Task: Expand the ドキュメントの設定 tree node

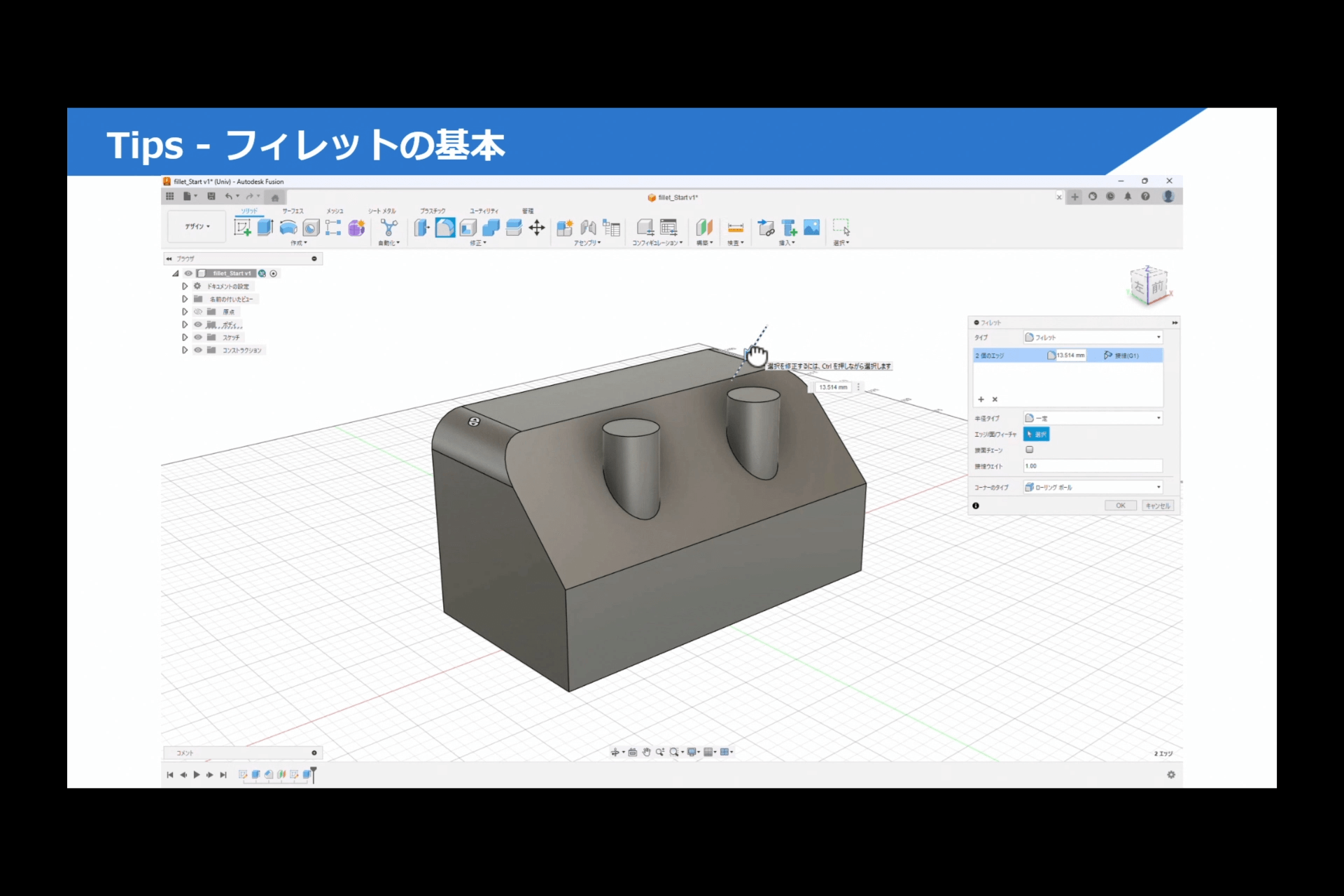Action: [x=185, y=286]
